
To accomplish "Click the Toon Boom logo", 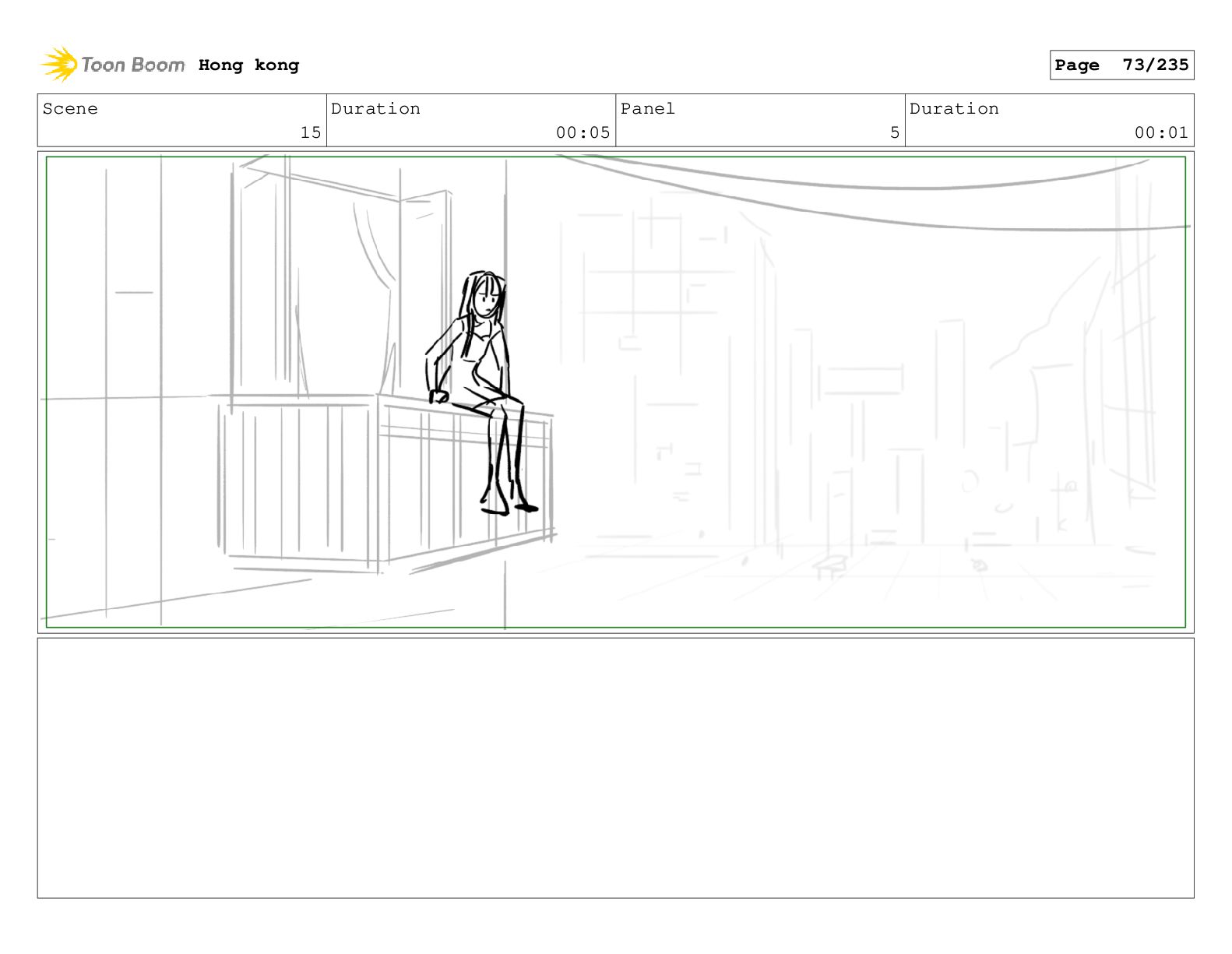I will (x=113, y=65).
